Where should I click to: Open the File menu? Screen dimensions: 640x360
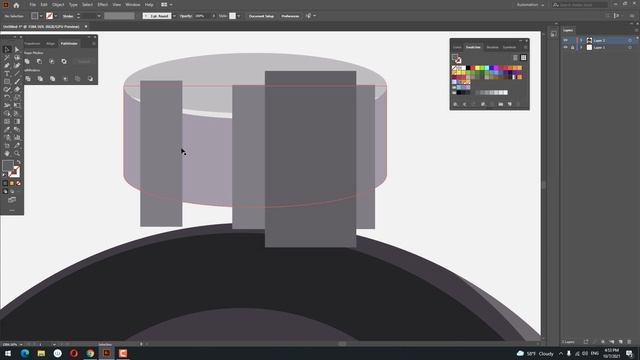(32, 5)
